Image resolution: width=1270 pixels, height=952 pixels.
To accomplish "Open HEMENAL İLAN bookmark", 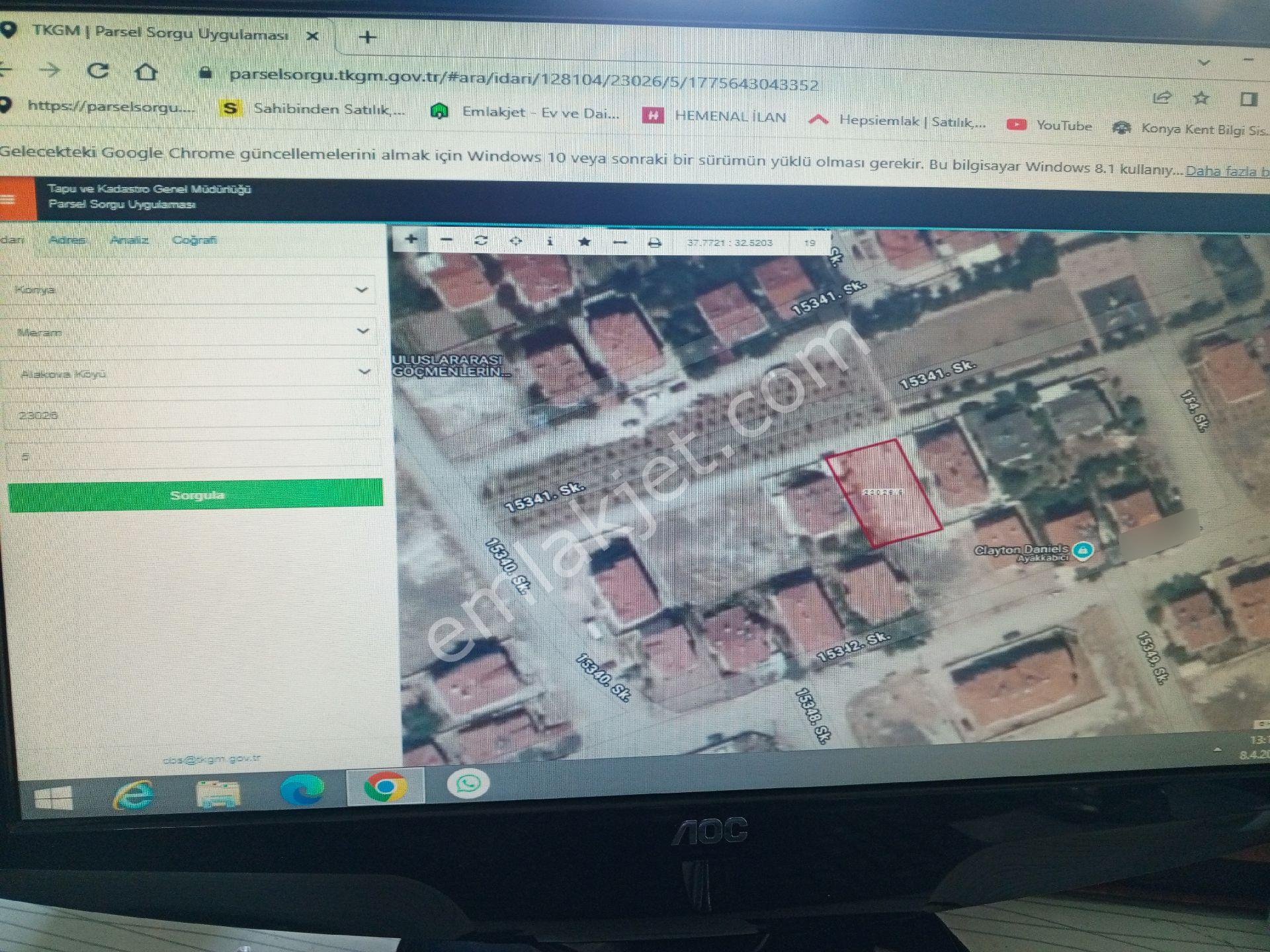I will [x=714, y=116].
